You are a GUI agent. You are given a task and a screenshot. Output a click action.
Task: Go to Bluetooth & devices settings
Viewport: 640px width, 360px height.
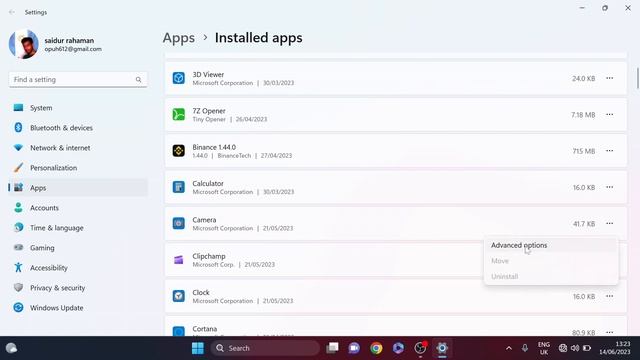[78, 128]
